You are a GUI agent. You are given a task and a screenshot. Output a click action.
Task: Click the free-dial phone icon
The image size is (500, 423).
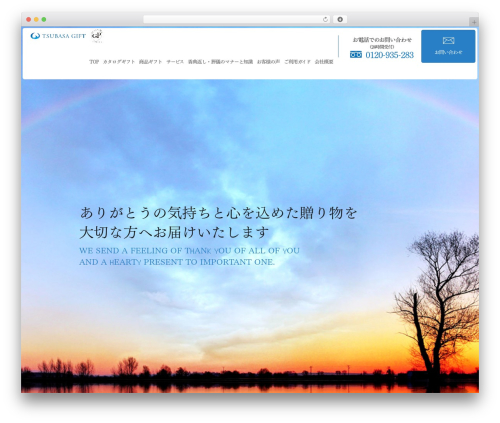click(x=356, y=55)
